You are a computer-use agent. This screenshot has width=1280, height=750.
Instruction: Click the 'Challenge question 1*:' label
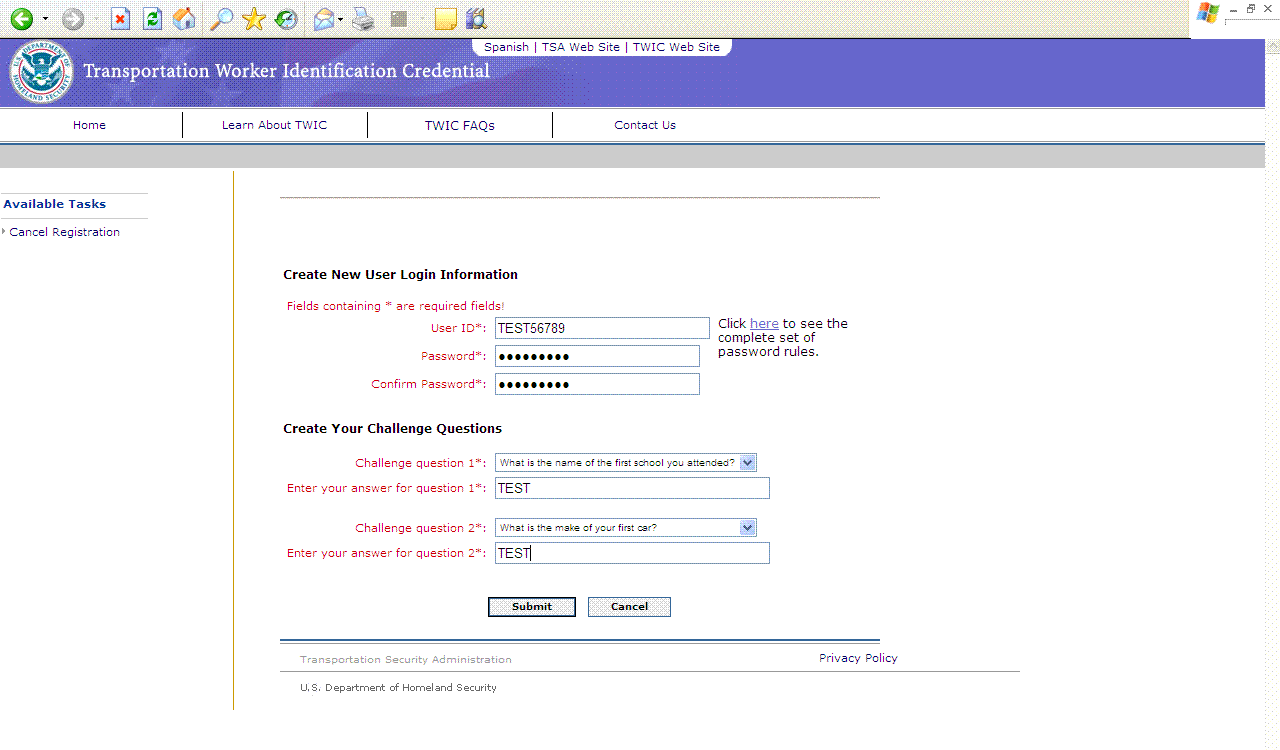421,463
